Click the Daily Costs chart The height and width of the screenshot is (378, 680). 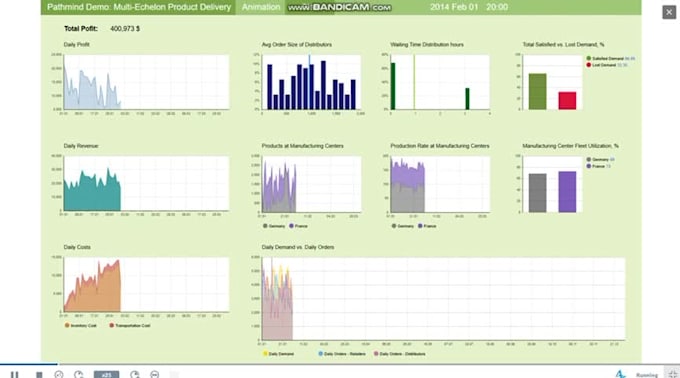[x=146, y=284]
